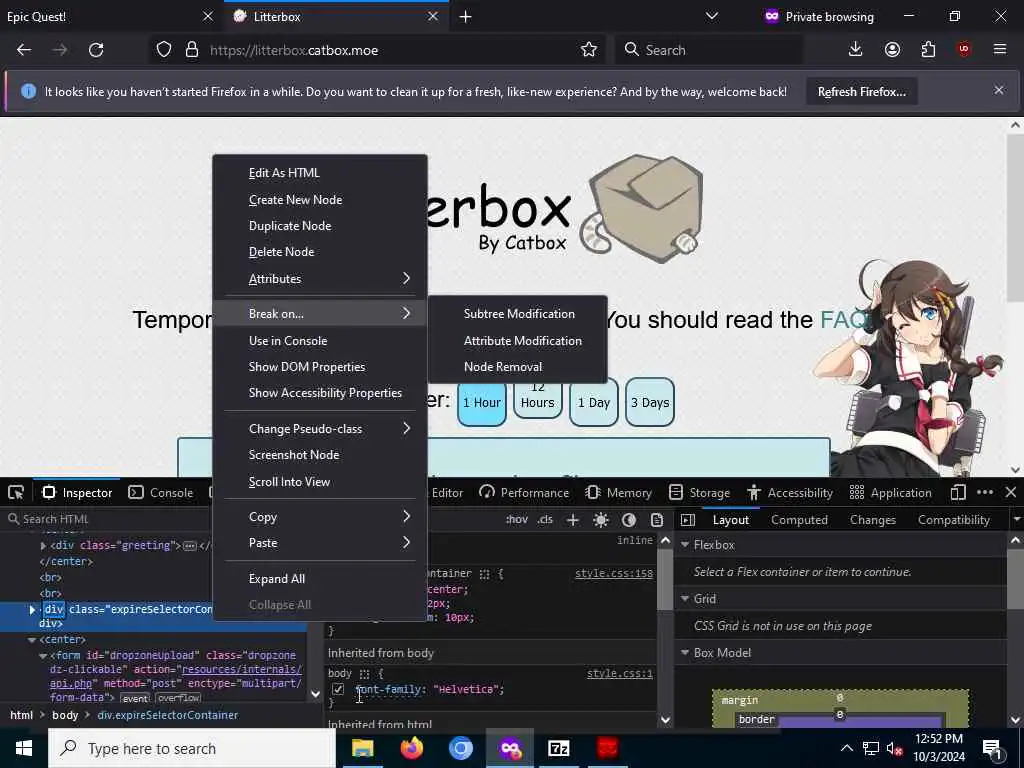Open the Compatibility sidebar tab
The width and height of the screenshot is (1024, 768).
pyautogui.click(x=953, y=520)
